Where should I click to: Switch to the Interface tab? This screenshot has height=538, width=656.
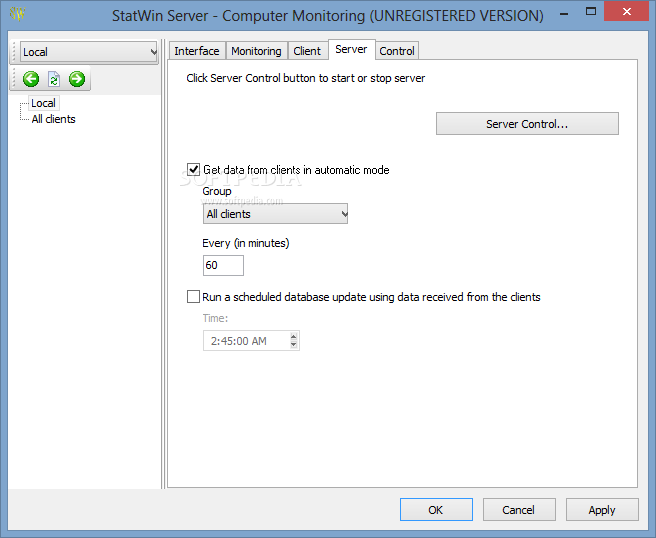(x=197, y=51)
